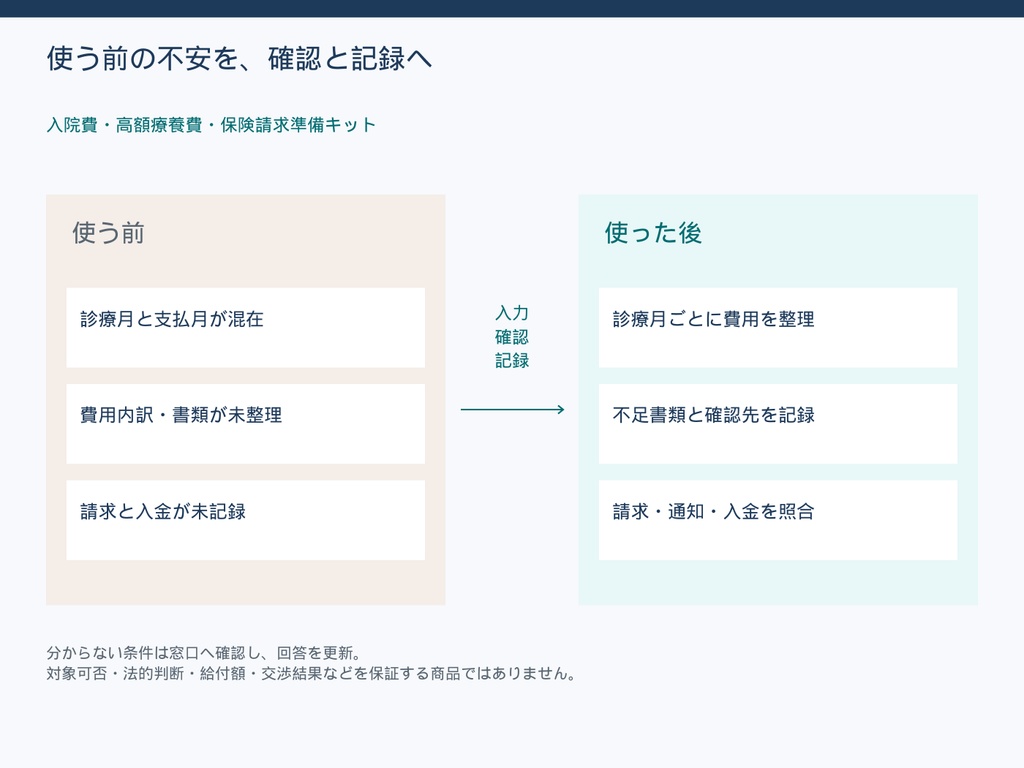Select the card 診療月ごとに費用を整理
The width and height of the screenshot is (1024, 768).
pos(778,328)
